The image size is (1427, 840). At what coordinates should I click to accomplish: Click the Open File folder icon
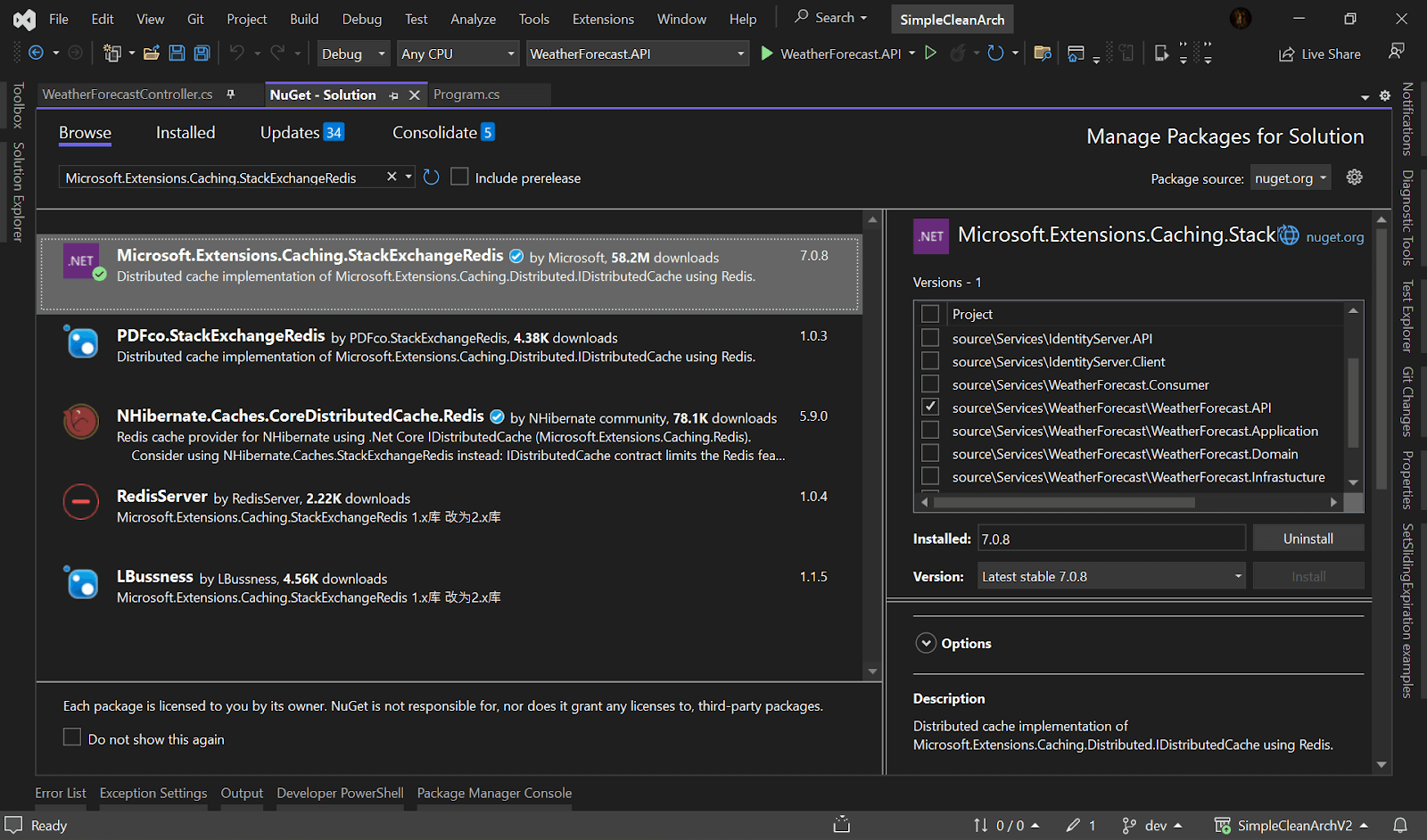click(152, 54)
